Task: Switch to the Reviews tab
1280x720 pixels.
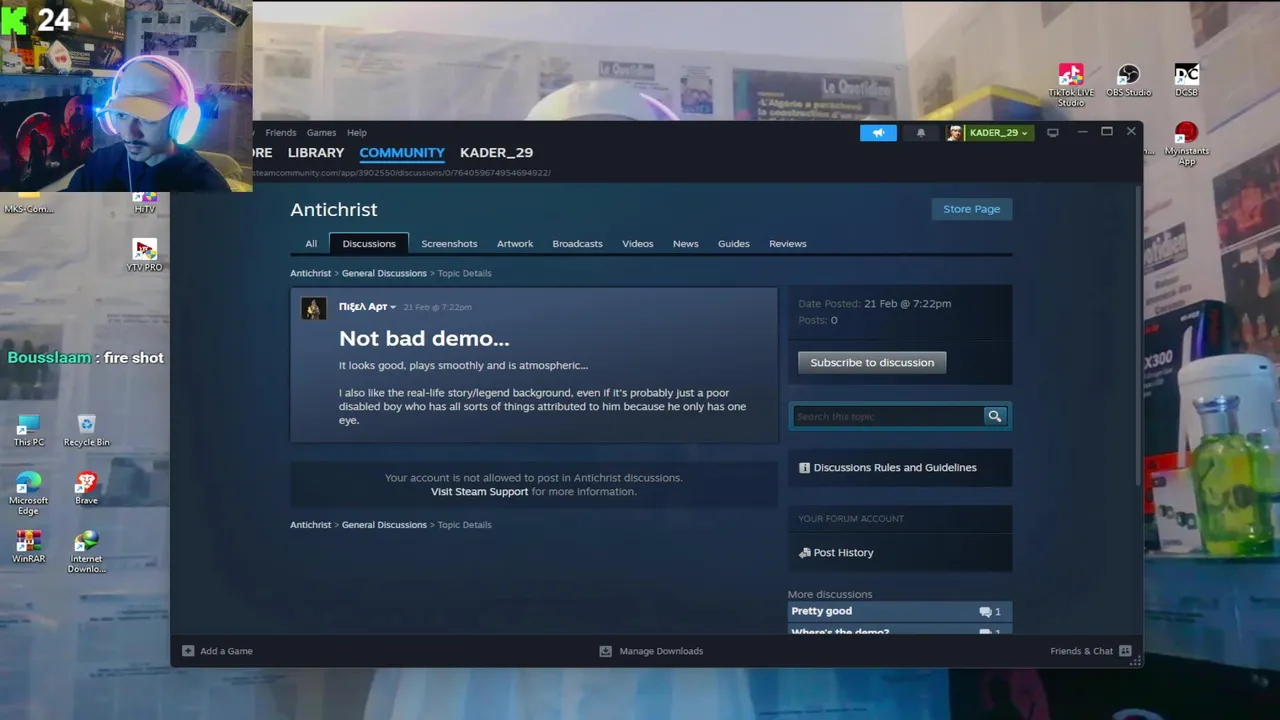Action: 788,243
